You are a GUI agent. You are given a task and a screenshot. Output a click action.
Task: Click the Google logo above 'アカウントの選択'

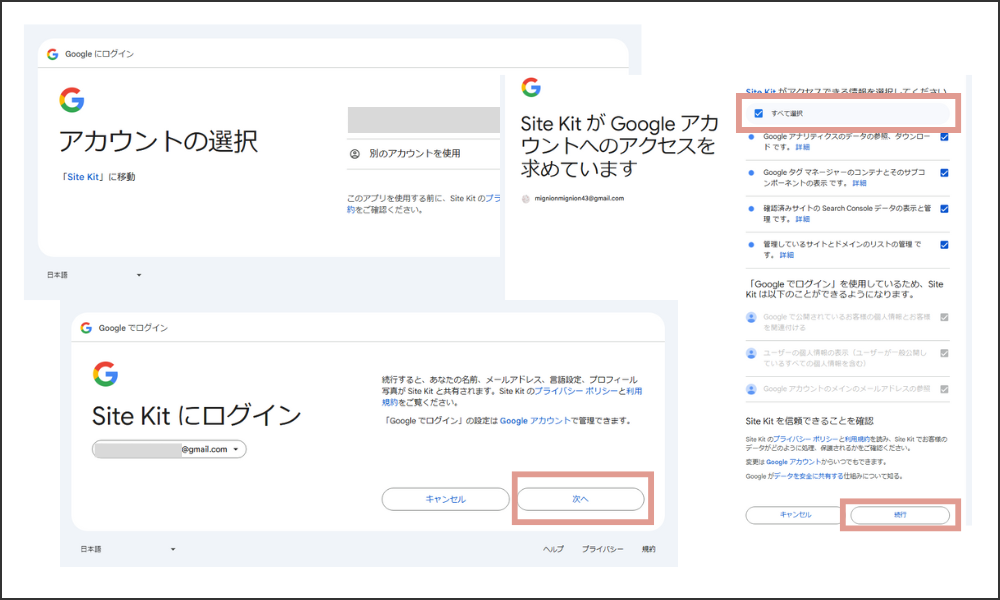72,100
